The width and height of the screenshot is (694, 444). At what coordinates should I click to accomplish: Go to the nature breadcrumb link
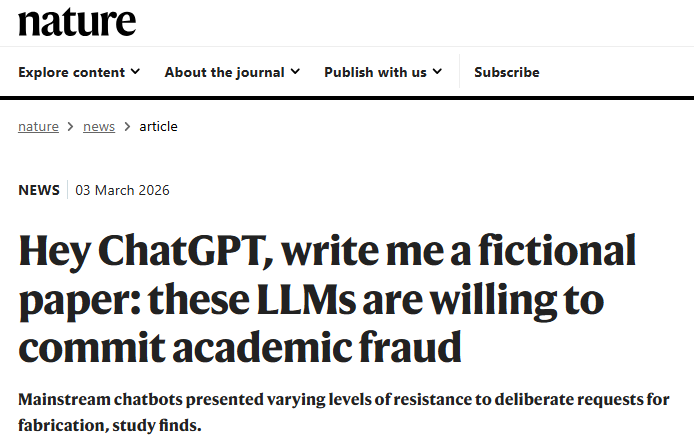pyautogui.click(x=38, y=127)
